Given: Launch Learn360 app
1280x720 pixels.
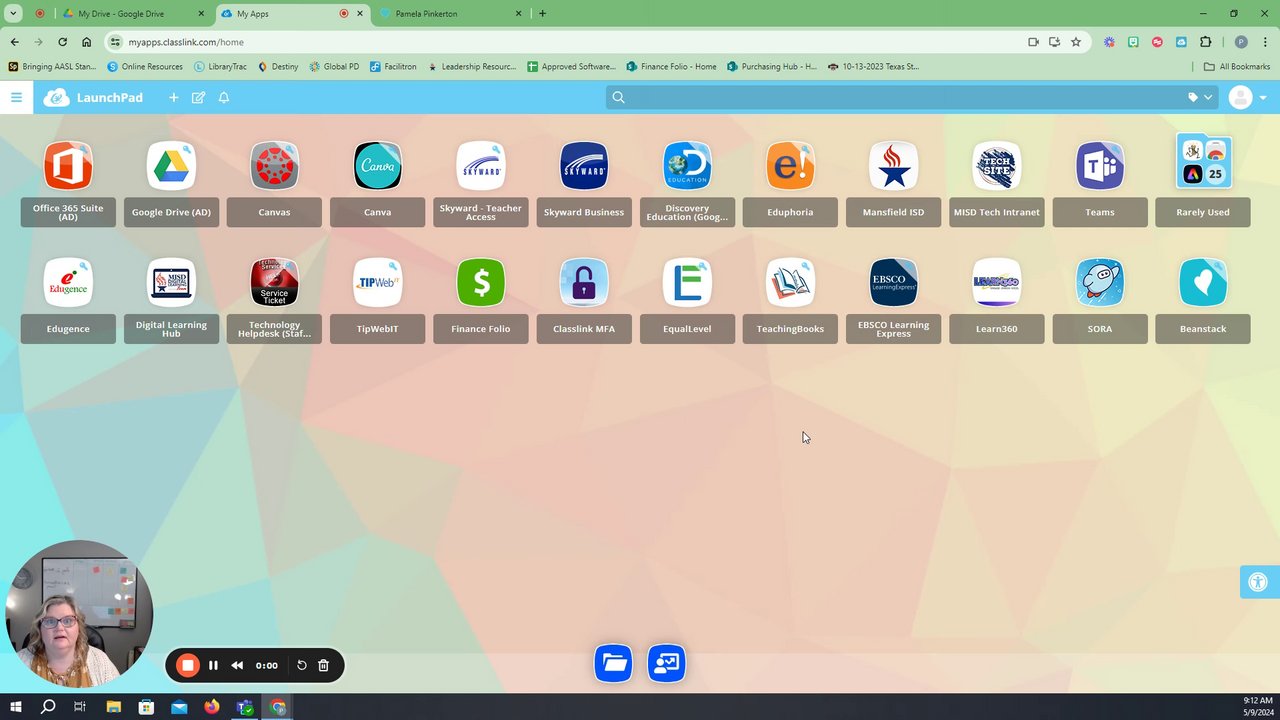Looking at the screenshot, I should tap(996, 283).
